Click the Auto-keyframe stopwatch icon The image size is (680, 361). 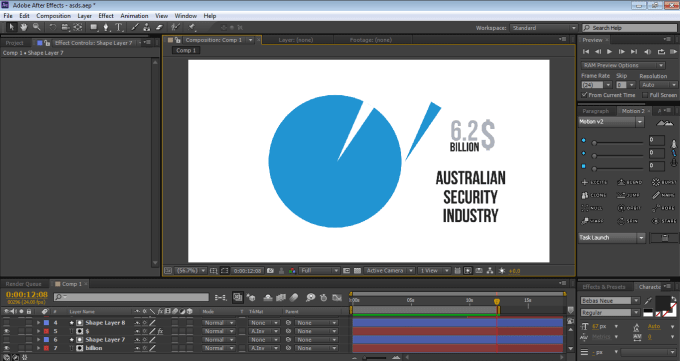coord(324,298)
